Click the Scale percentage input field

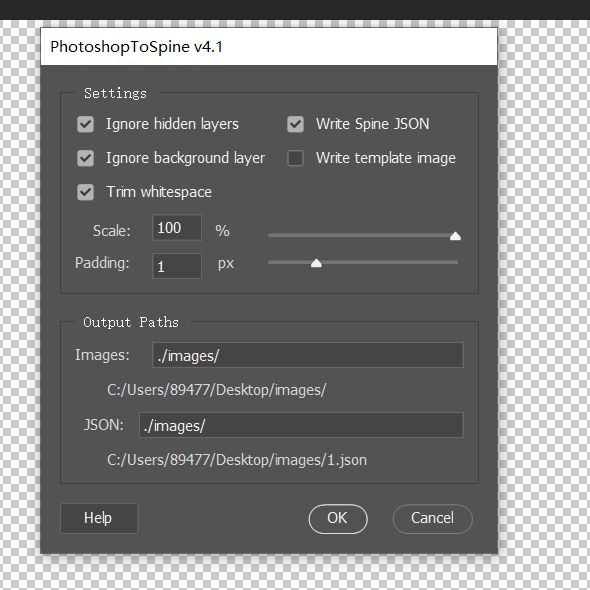click(177, 228)
